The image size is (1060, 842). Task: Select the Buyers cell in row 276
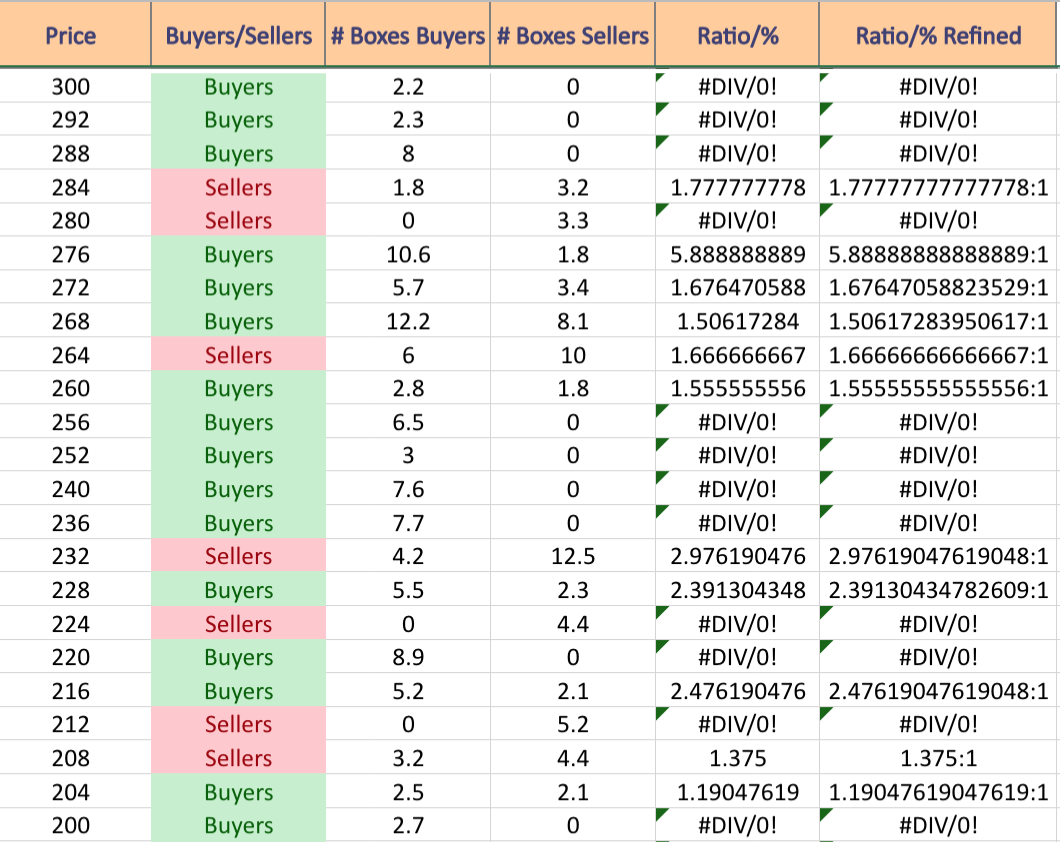pyautogui.click(x=239, y=254)
